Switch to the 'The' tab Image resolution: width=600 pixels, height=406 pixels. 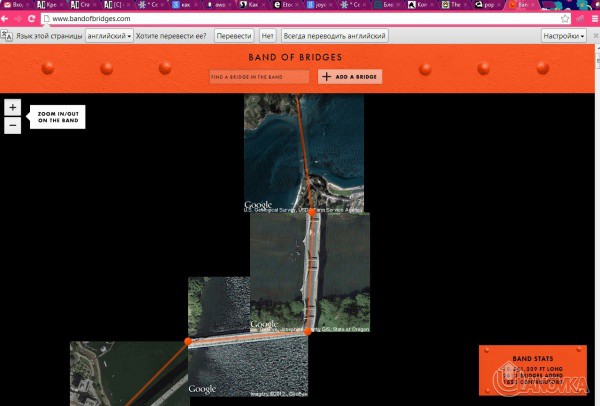(x=453, y=5)
